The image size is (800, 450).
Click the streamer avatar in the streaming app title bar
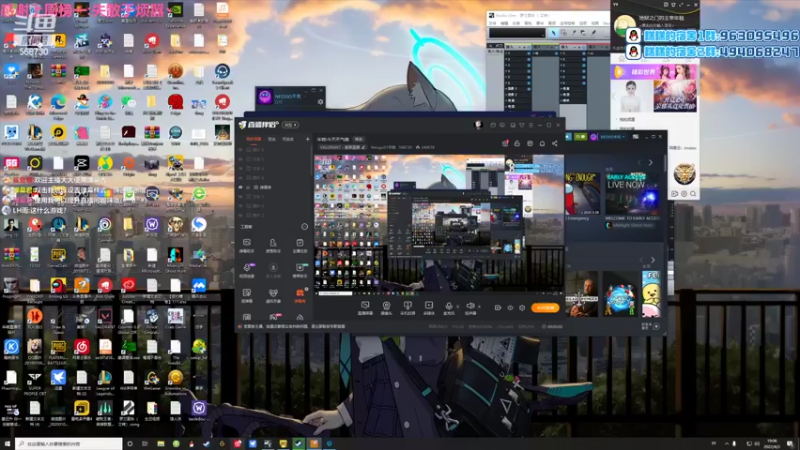[x=478, y=125]
